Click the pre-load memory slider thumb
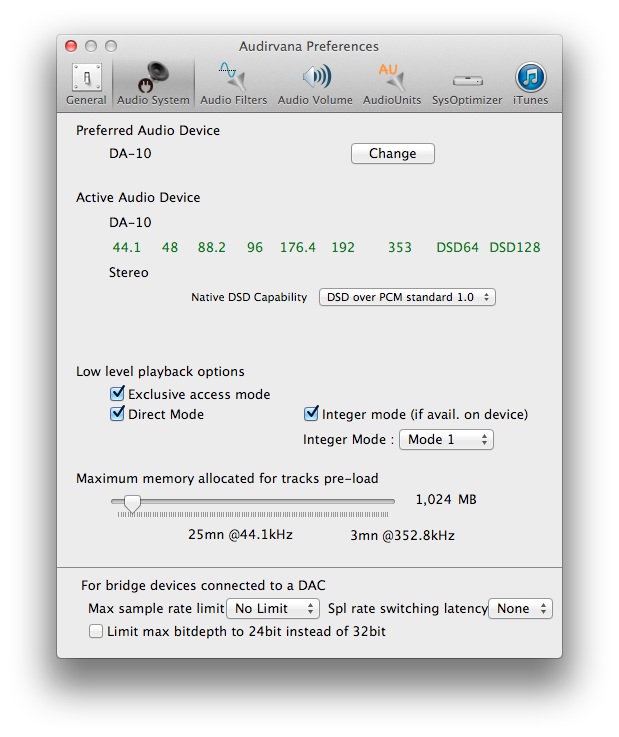619x737 pixels. pos(132,503)
